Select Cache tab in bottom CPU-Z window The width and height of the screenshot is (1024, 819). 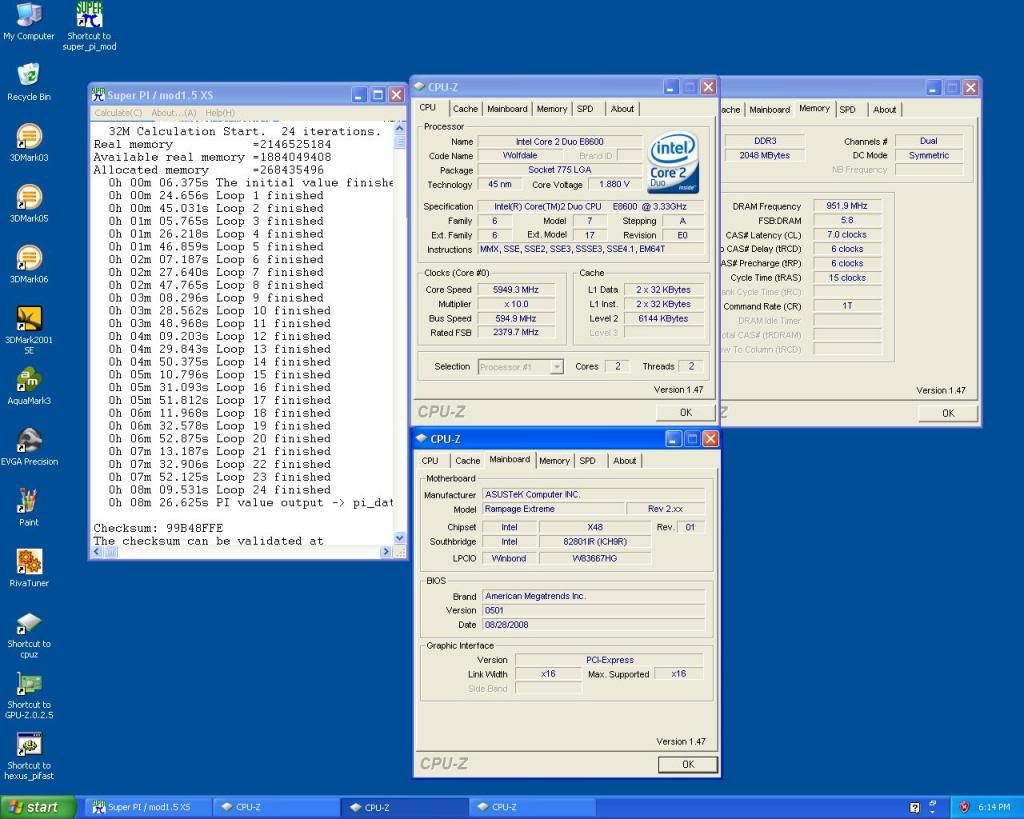click(x=468, y=460)
